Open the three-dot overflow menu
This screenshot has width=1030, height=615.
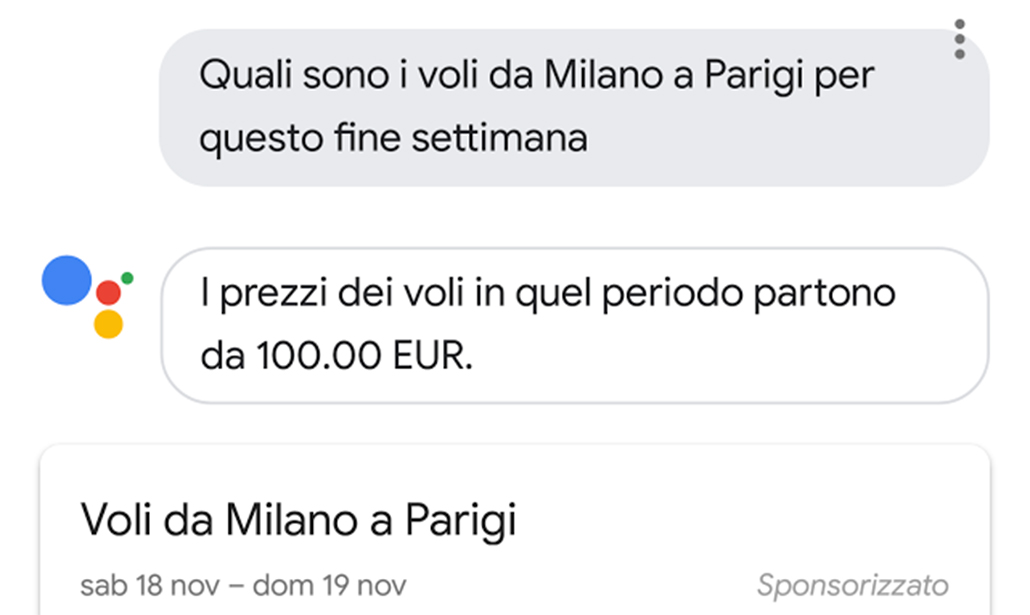959,39
